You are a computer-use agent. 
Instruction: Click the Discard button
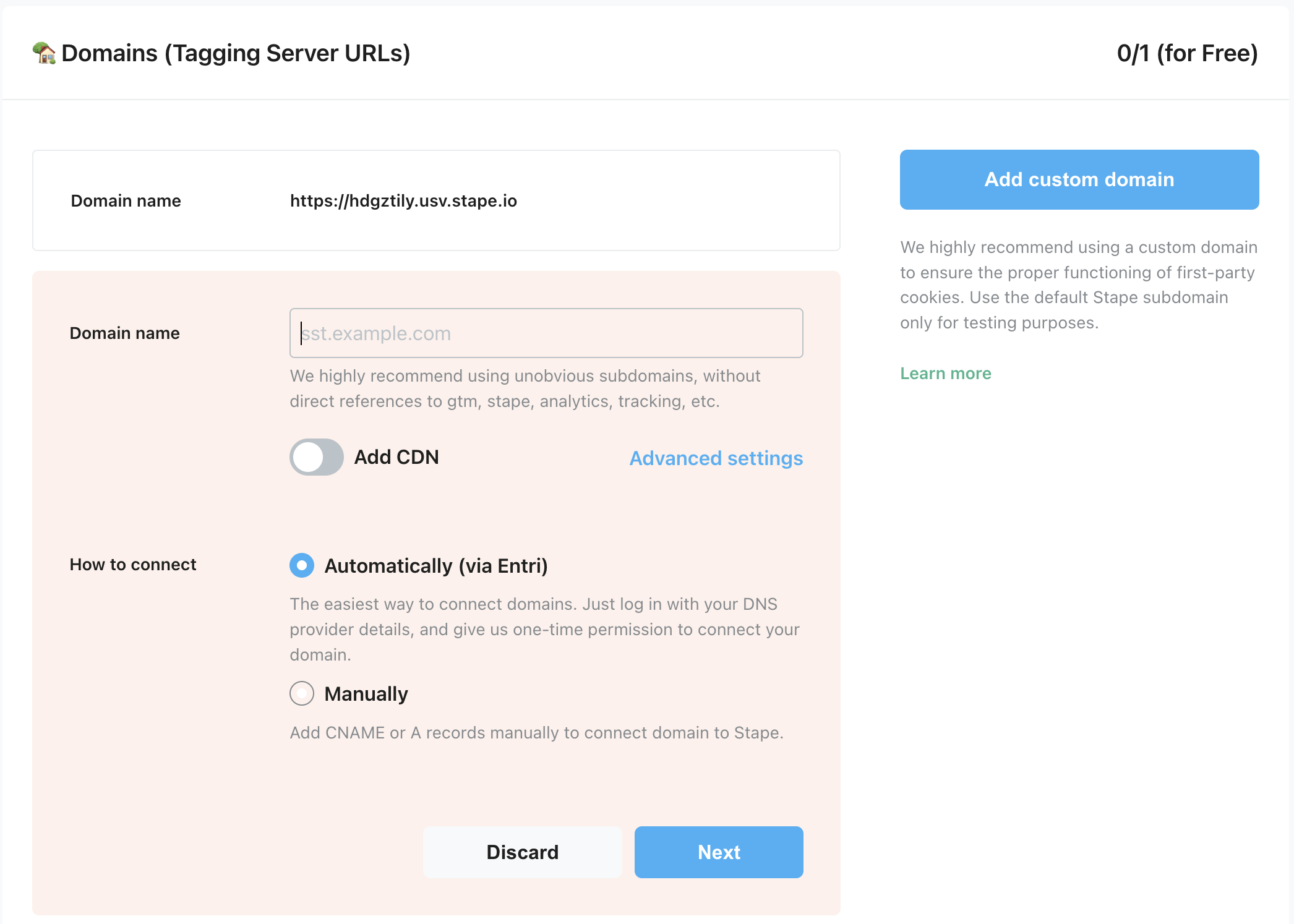(522, 852)
